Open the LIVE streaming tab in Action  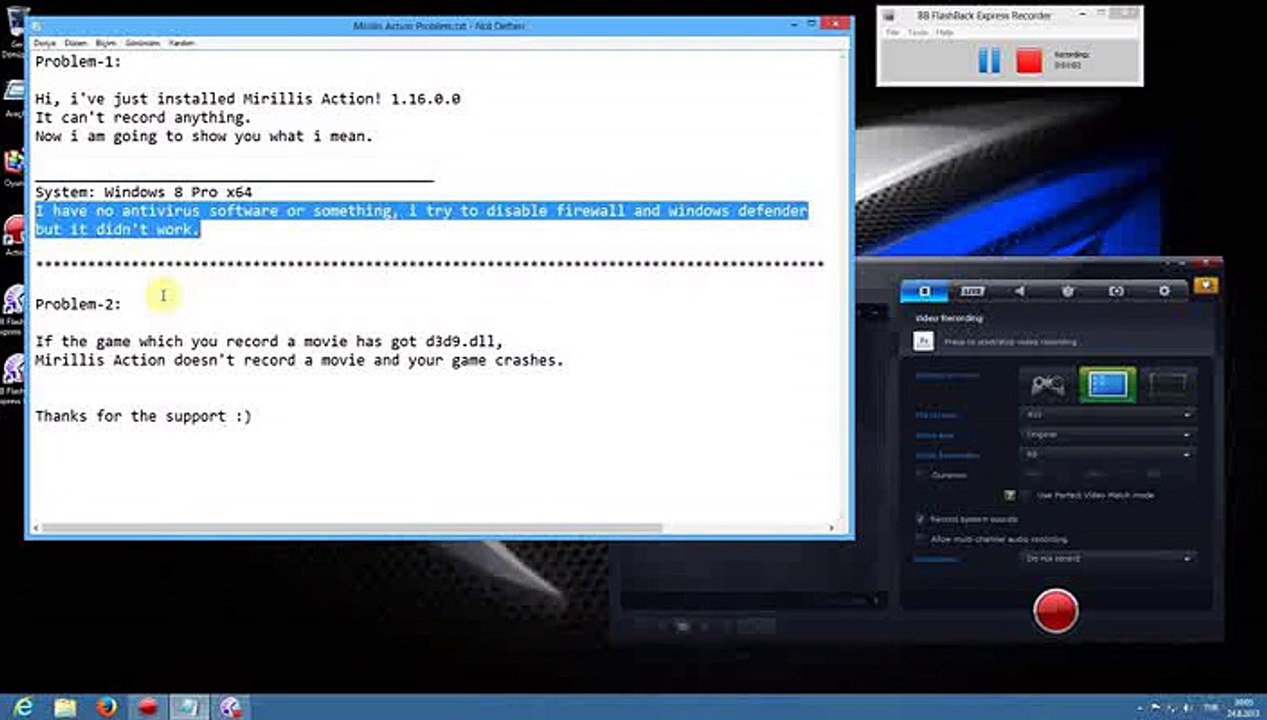pos(971,291)
